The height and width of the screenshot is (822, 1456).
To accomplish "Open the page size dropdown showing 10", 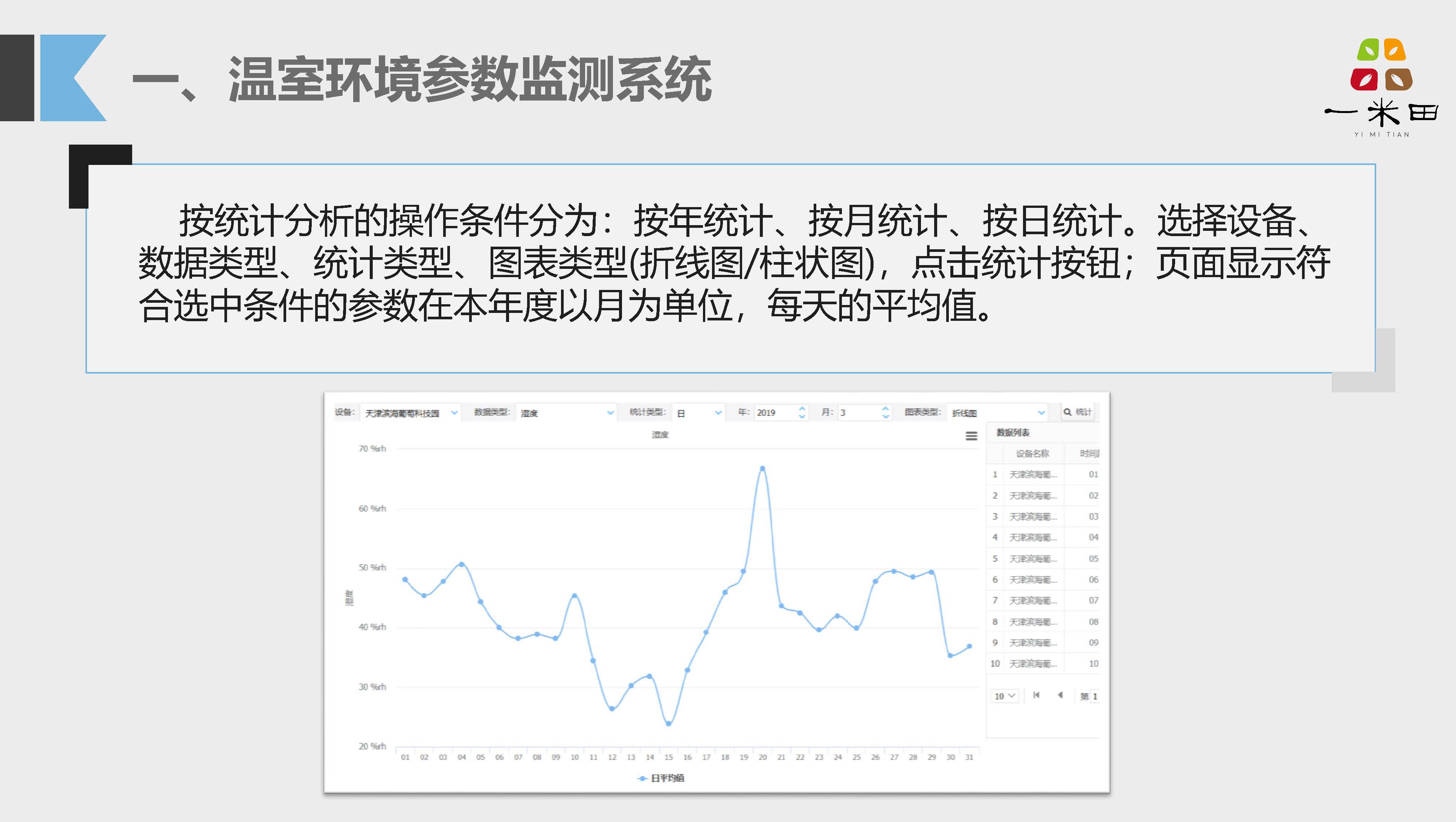I will (x=1005, y=696).
